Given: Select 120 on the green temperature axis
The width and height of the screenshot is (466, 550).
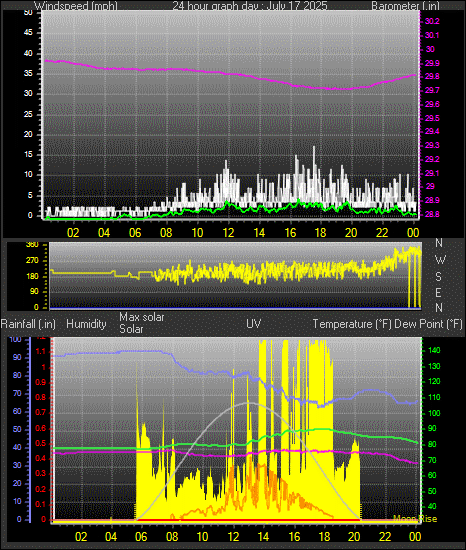Looking at the screenshot, I should coord(434,382).
